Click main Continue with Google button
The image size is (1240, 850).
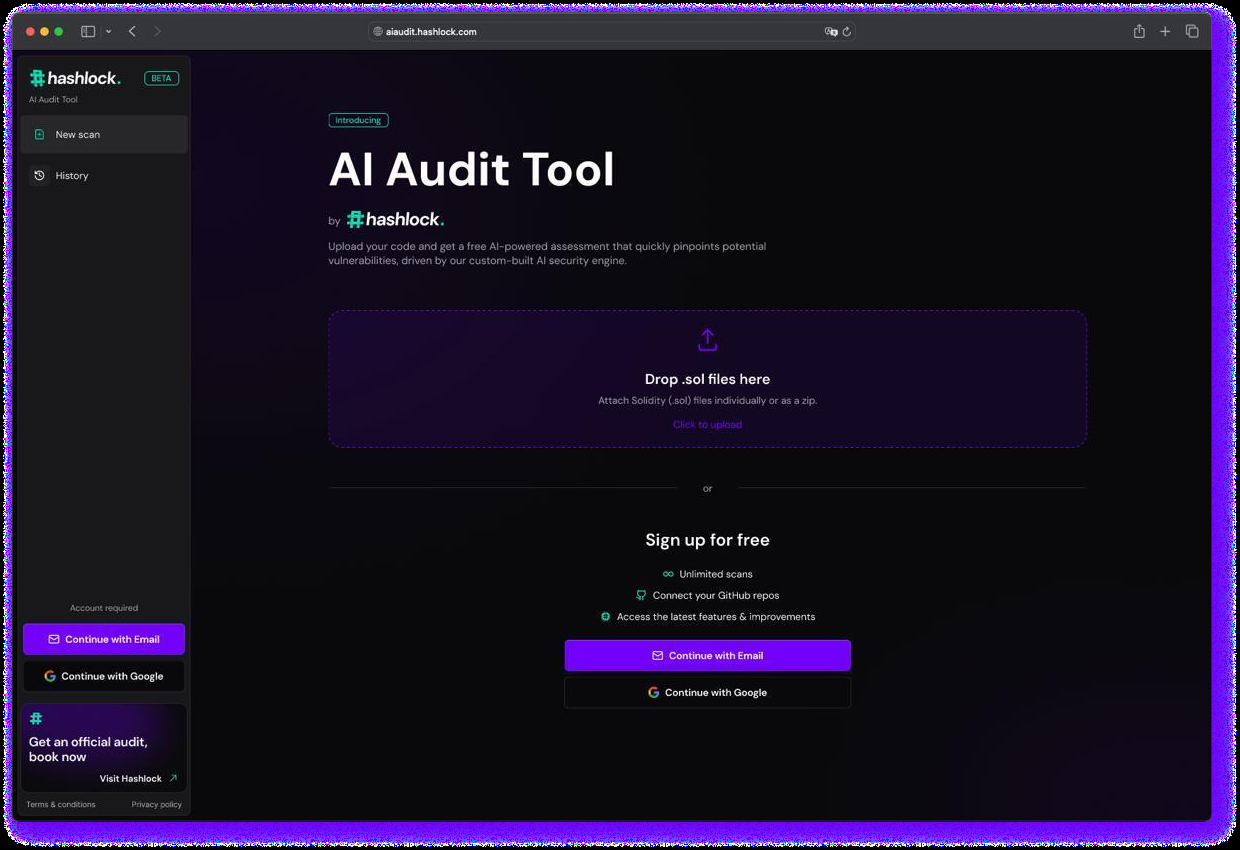[707, 692]
